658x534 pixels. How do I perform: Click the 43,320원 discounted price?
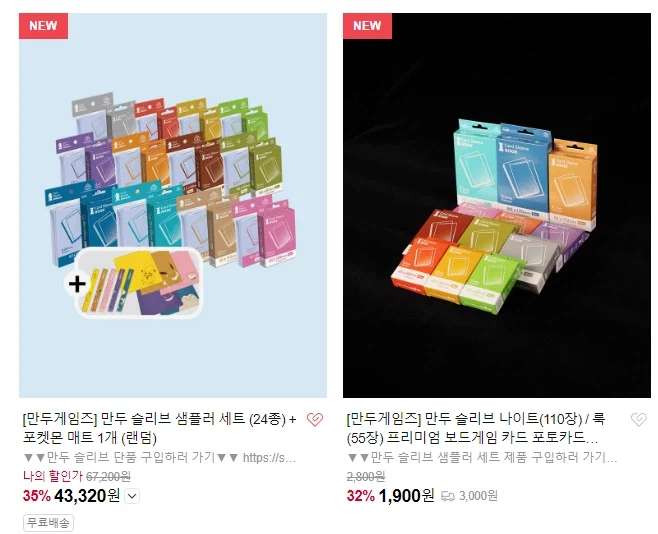click(87, 496)
